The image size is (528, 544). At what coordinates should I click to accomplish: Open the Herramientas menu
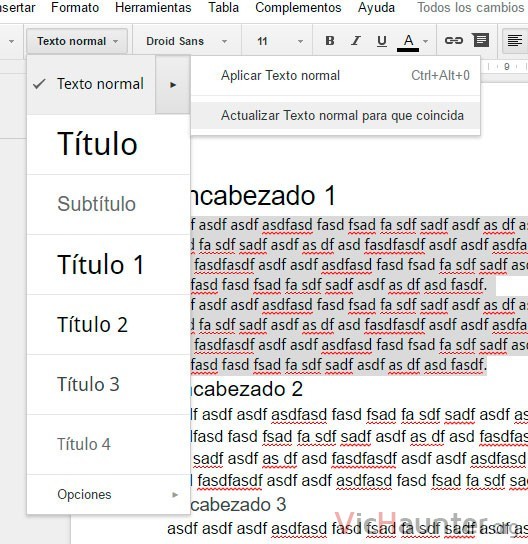click(x=153, y=7)
